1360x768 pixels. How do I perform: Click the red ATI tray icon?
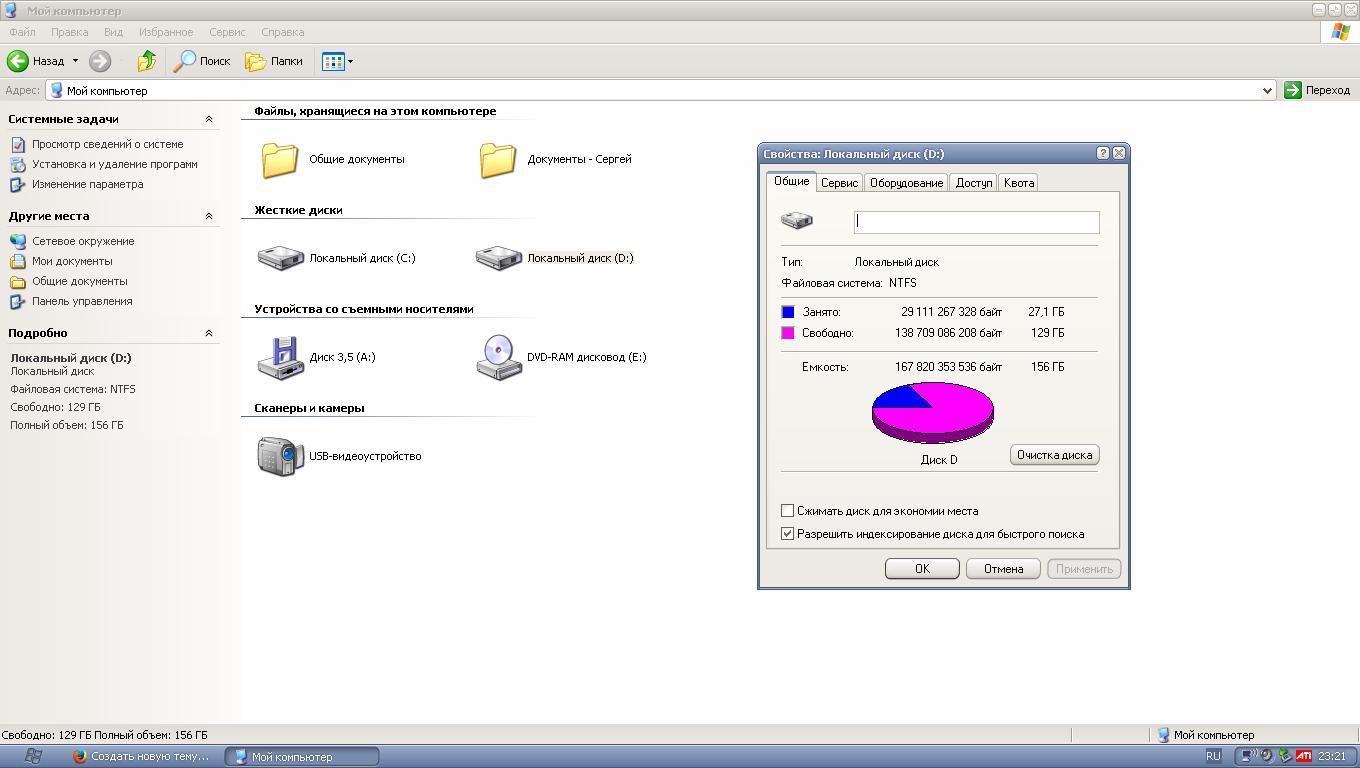pos(1304,756)
